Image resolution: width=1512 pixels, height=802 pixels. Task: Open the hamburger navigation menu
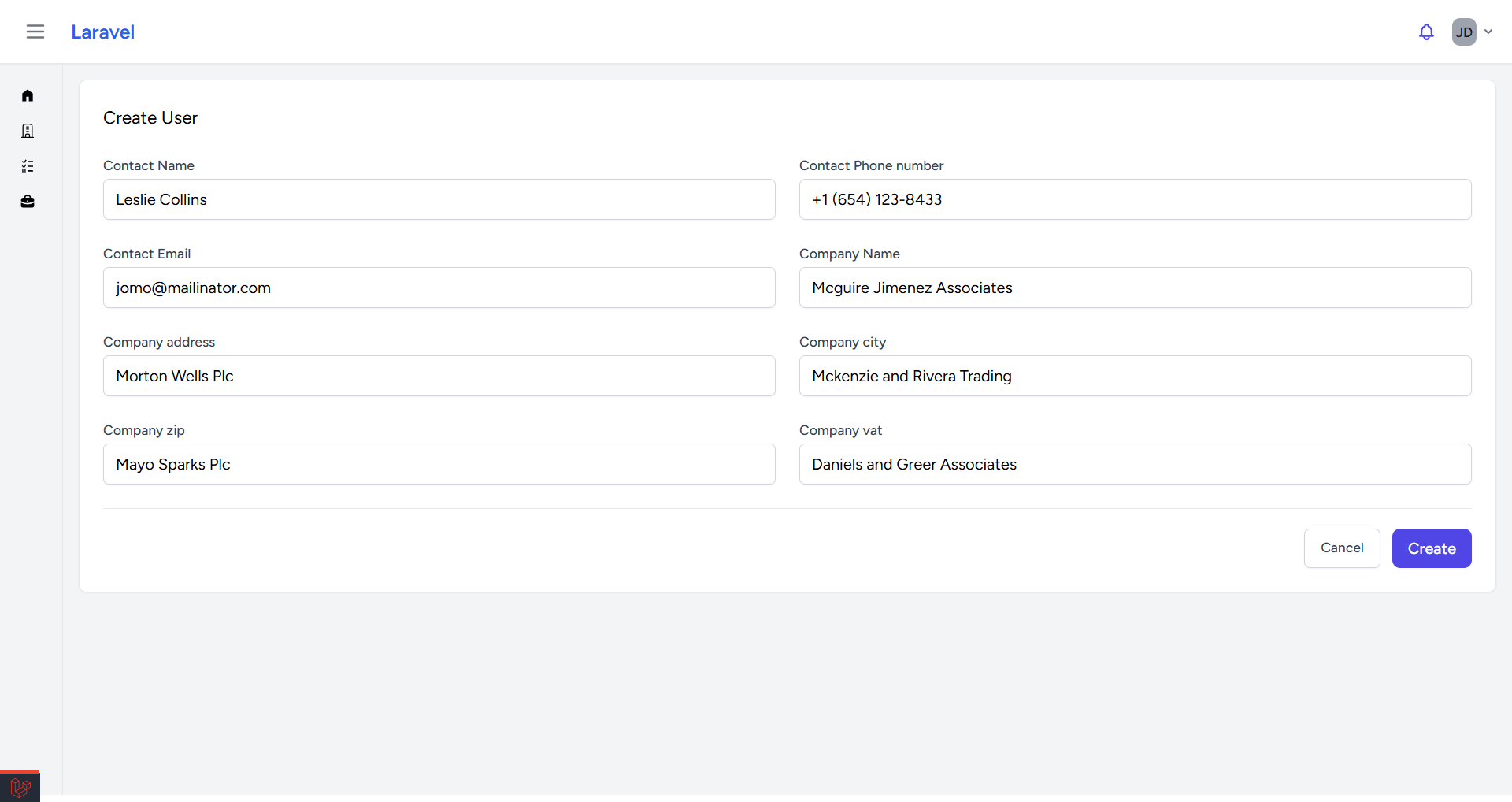pyautogui.click(x=35, y=32)
